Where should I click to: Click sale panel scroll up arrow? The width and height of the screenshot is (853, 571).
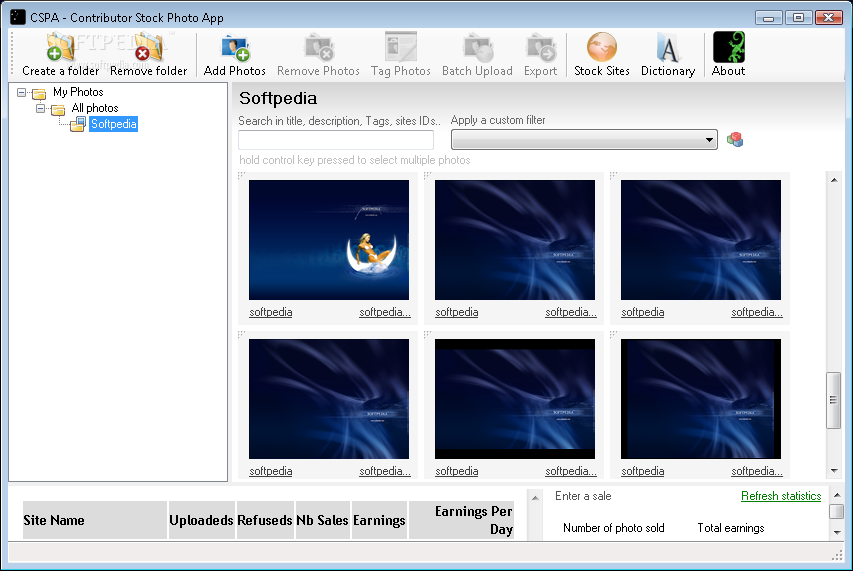click(x=837, y=495)
